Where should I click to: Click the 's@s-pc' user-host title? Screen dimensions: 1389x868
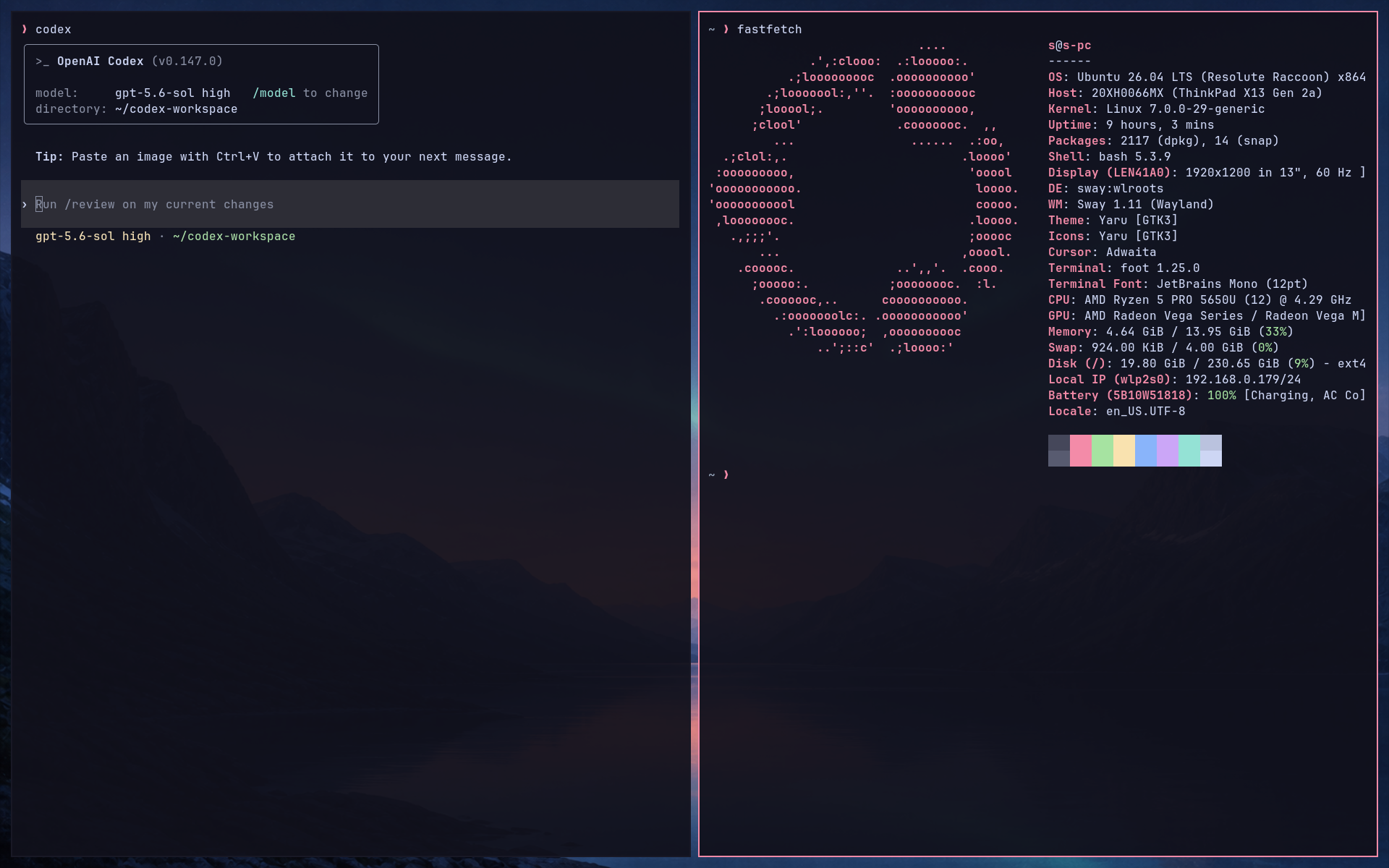click(1070, 46)
